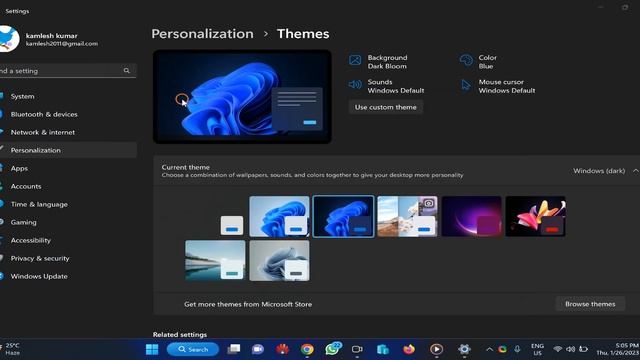Open the Background Dark Bloom setting
Screen dimensions: 640x360
pyautogui.click(x=378, y=62)
